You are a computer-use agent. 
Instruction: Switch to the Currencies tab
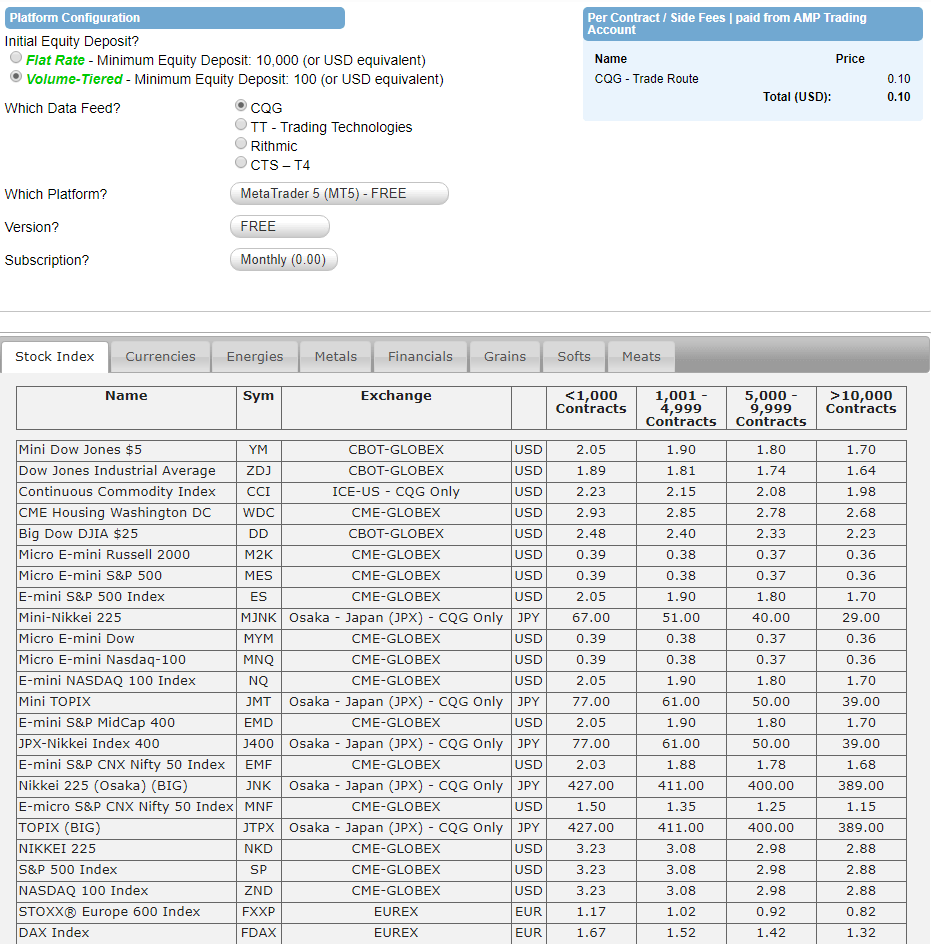pyautogui.click(x=160, y=357)
